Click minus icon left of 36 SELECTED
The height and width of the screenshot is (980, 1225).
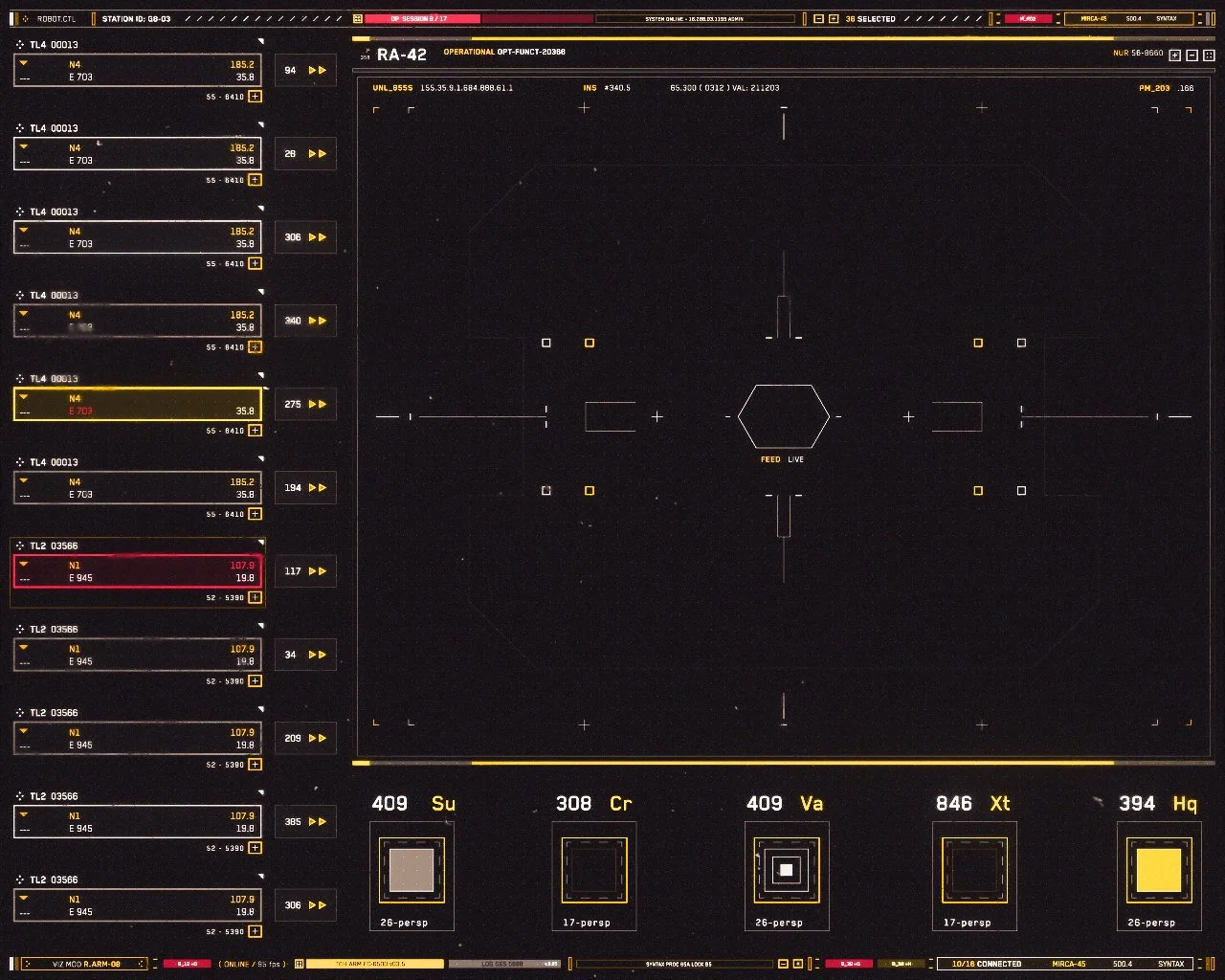click(x=819, y=18)
